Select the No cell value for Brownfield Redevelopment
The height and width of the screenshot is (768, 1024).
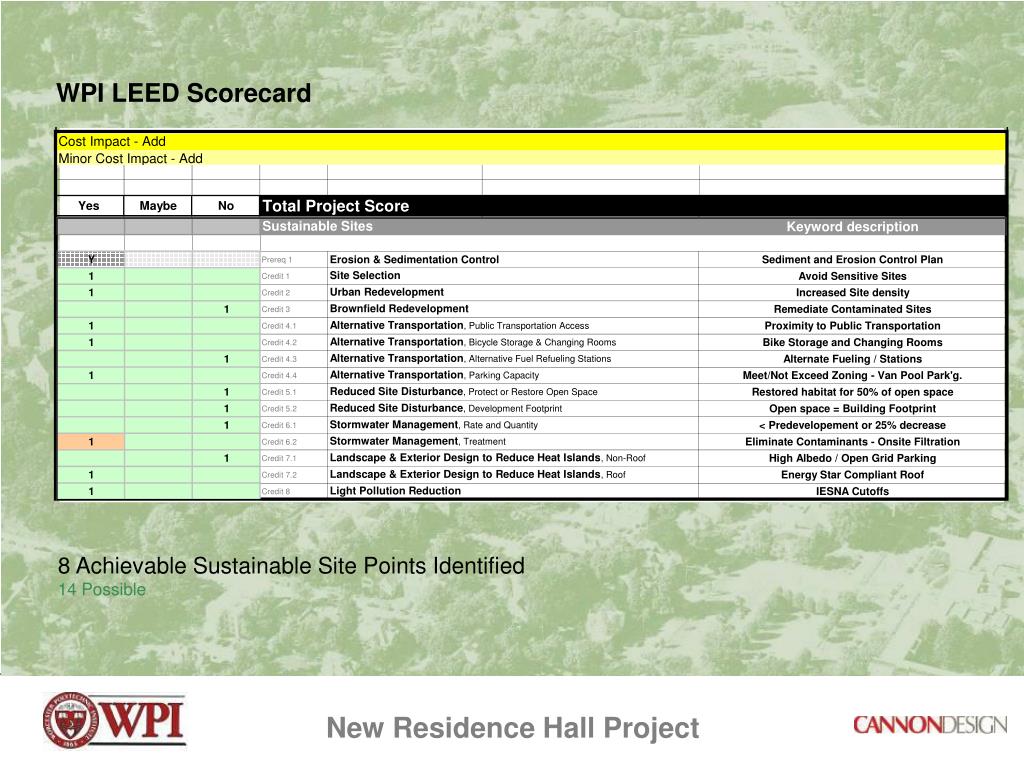[226, 309]
